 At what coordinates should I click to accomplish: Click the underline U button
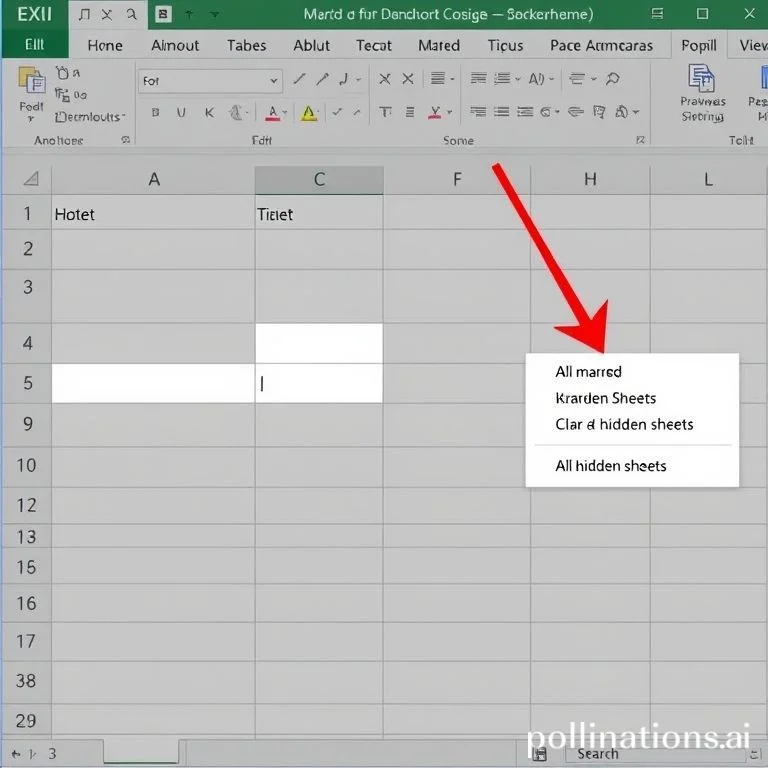tap(181, 113)
